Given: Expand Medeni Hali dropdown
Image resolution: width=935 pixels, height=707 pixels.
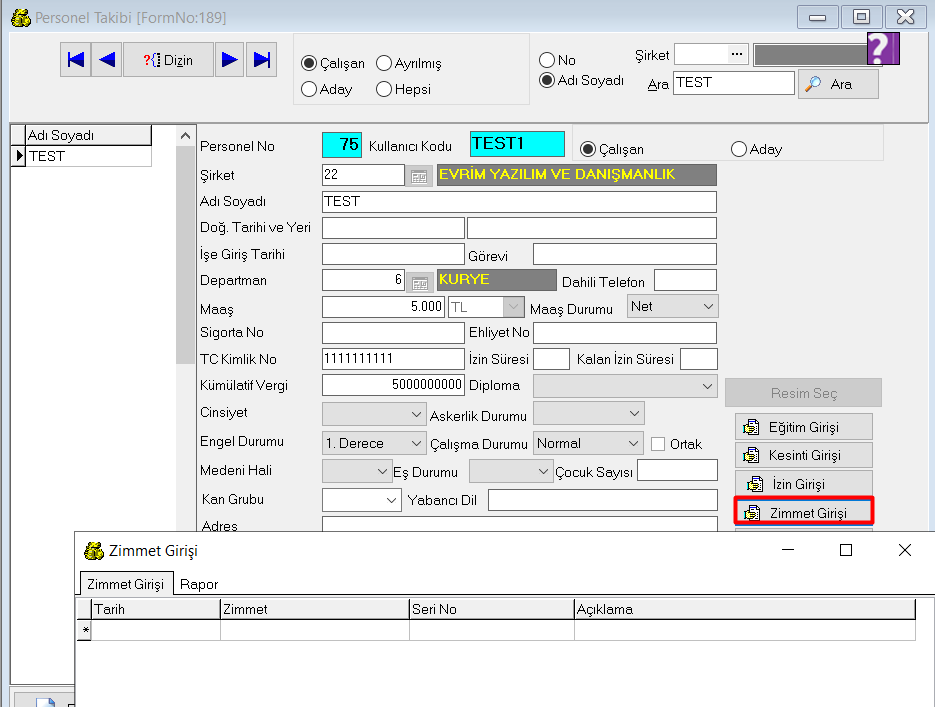Looking at the screenshot, I should click(357, 472).
